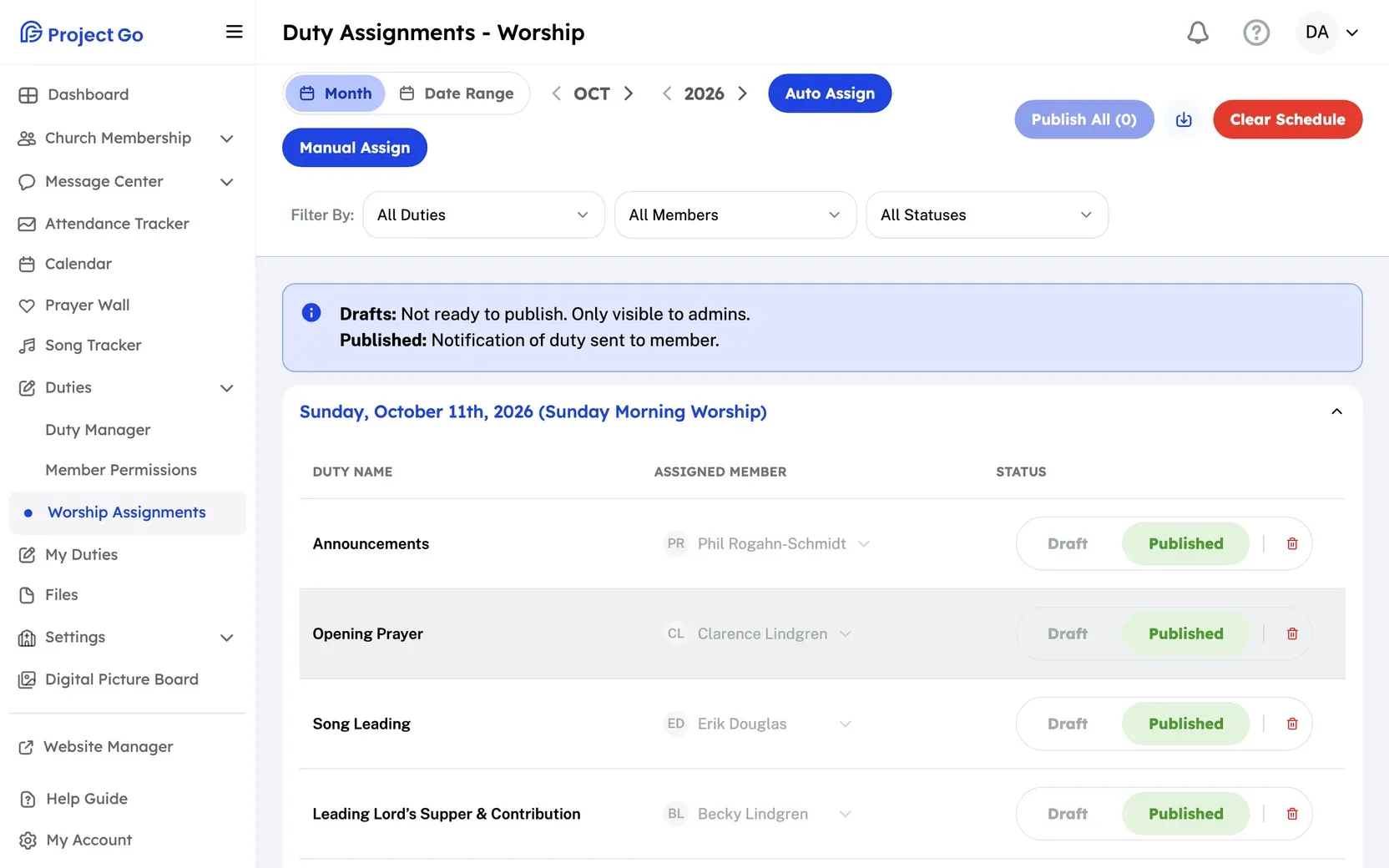The height and width of the screenshot is (868, 1389).
Task: Set Announcements status to Draft
Action: [1068, 543]
